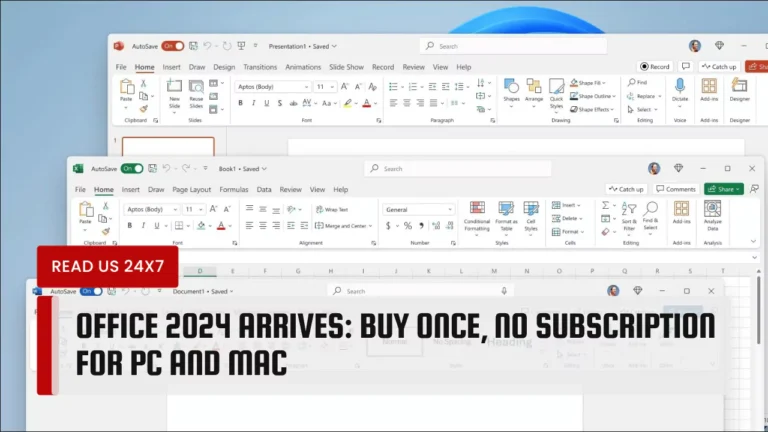The height and width of the screenshot is (432, 768).
Task: Click microphone icon in Word search box
Action: (x=504, y=291)
